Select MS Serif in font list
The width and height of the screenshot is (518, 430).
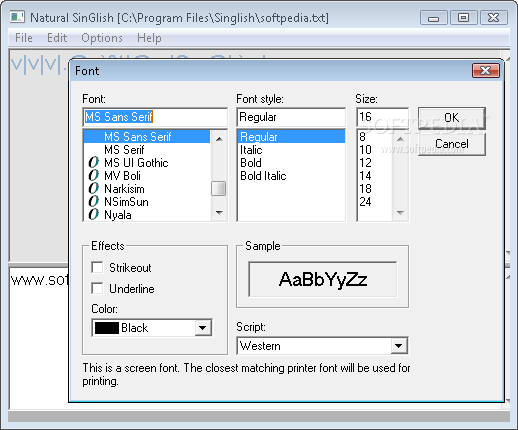[x=147, y=150]
